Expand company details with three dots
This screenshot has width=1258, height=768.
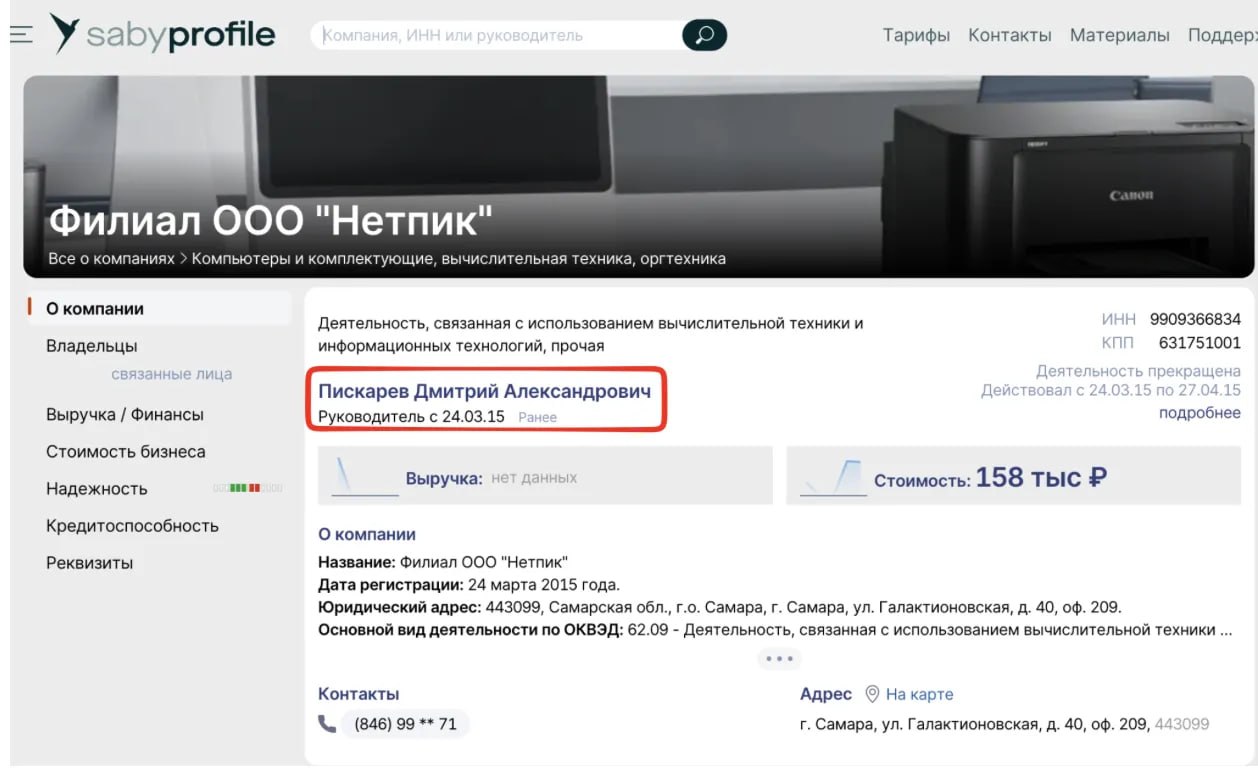[778, 659]
